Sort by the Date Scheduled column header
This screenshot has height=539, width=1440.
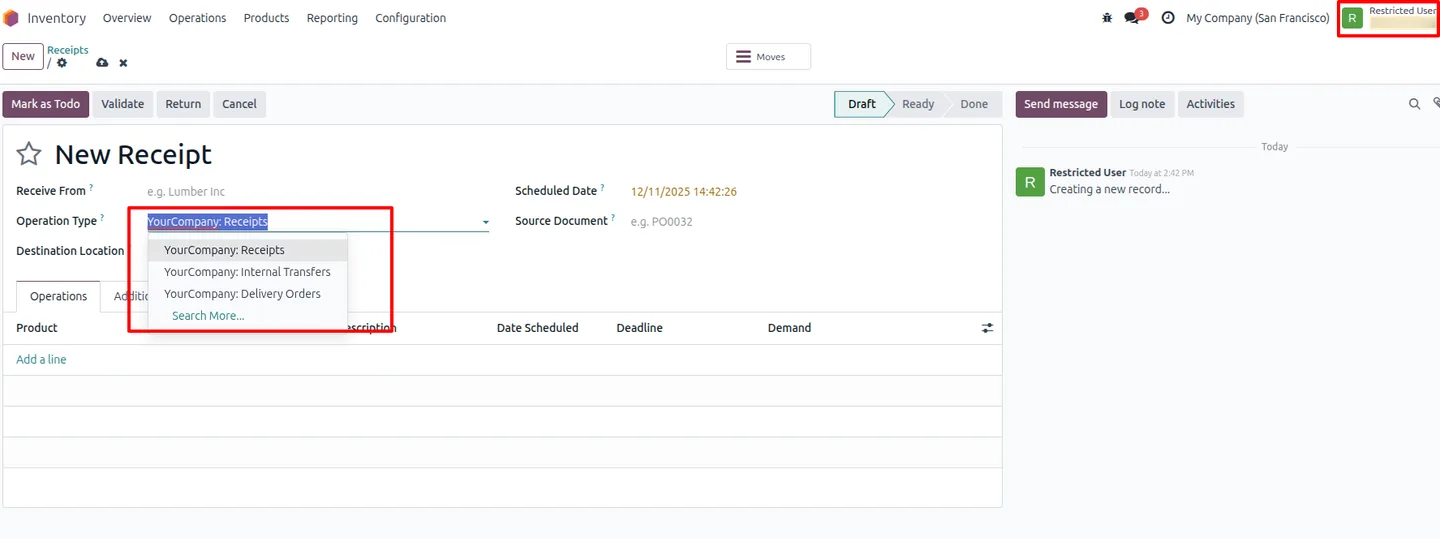pos(537,328)
